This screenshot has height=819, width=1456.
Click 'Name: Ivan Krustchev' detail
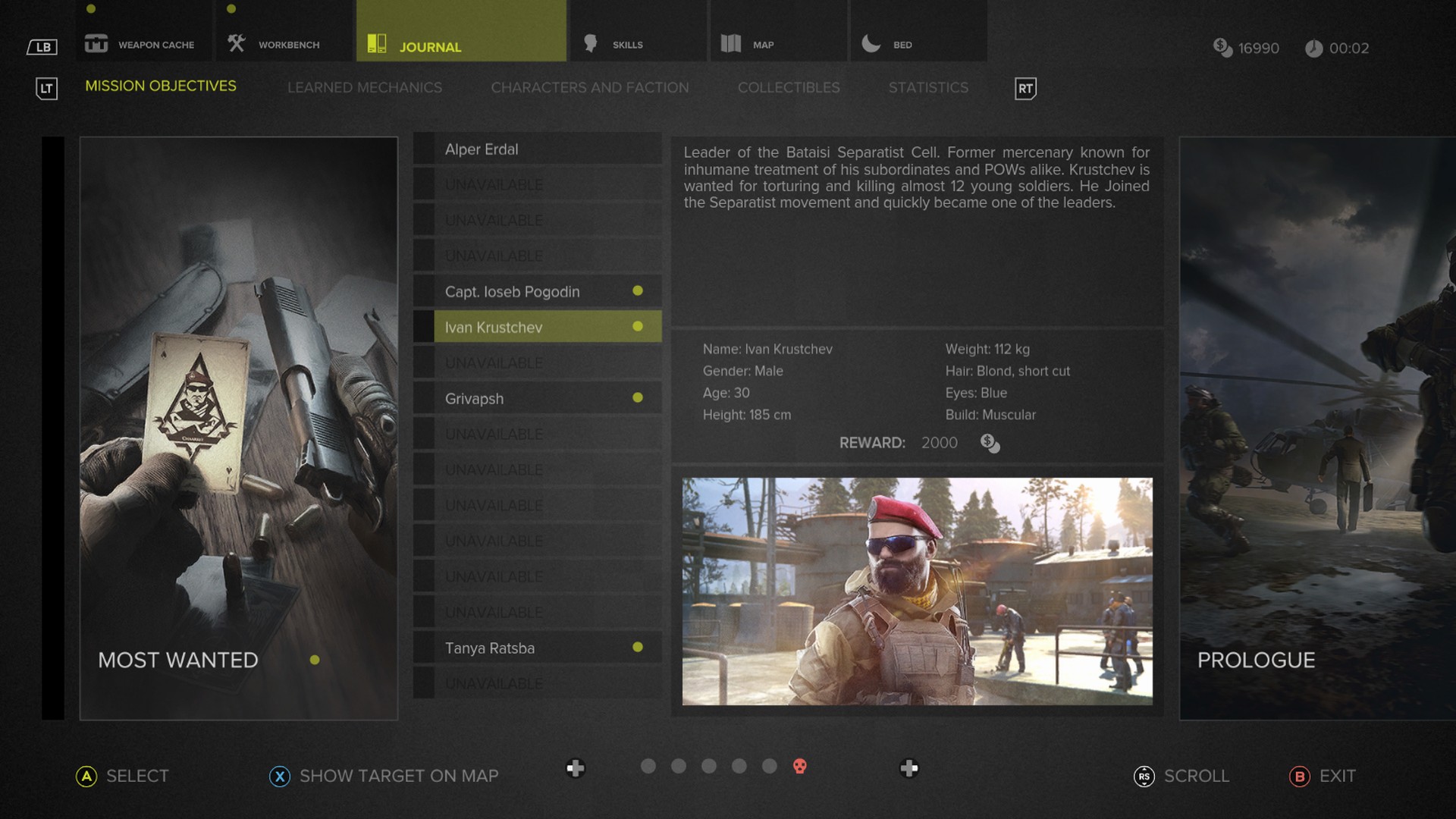(x=767, y=350)
